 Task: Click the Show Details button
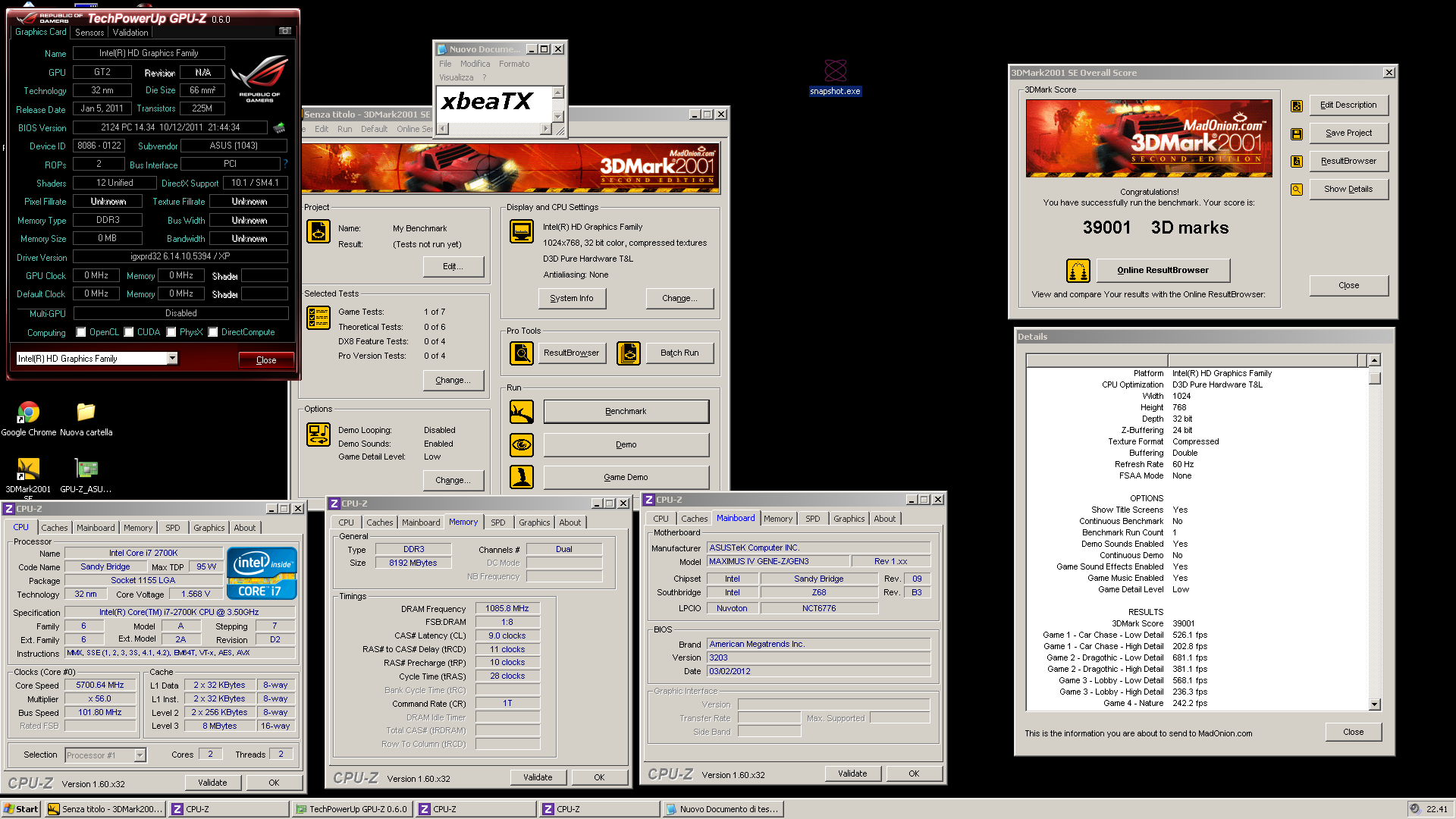tap(1348, 190)
